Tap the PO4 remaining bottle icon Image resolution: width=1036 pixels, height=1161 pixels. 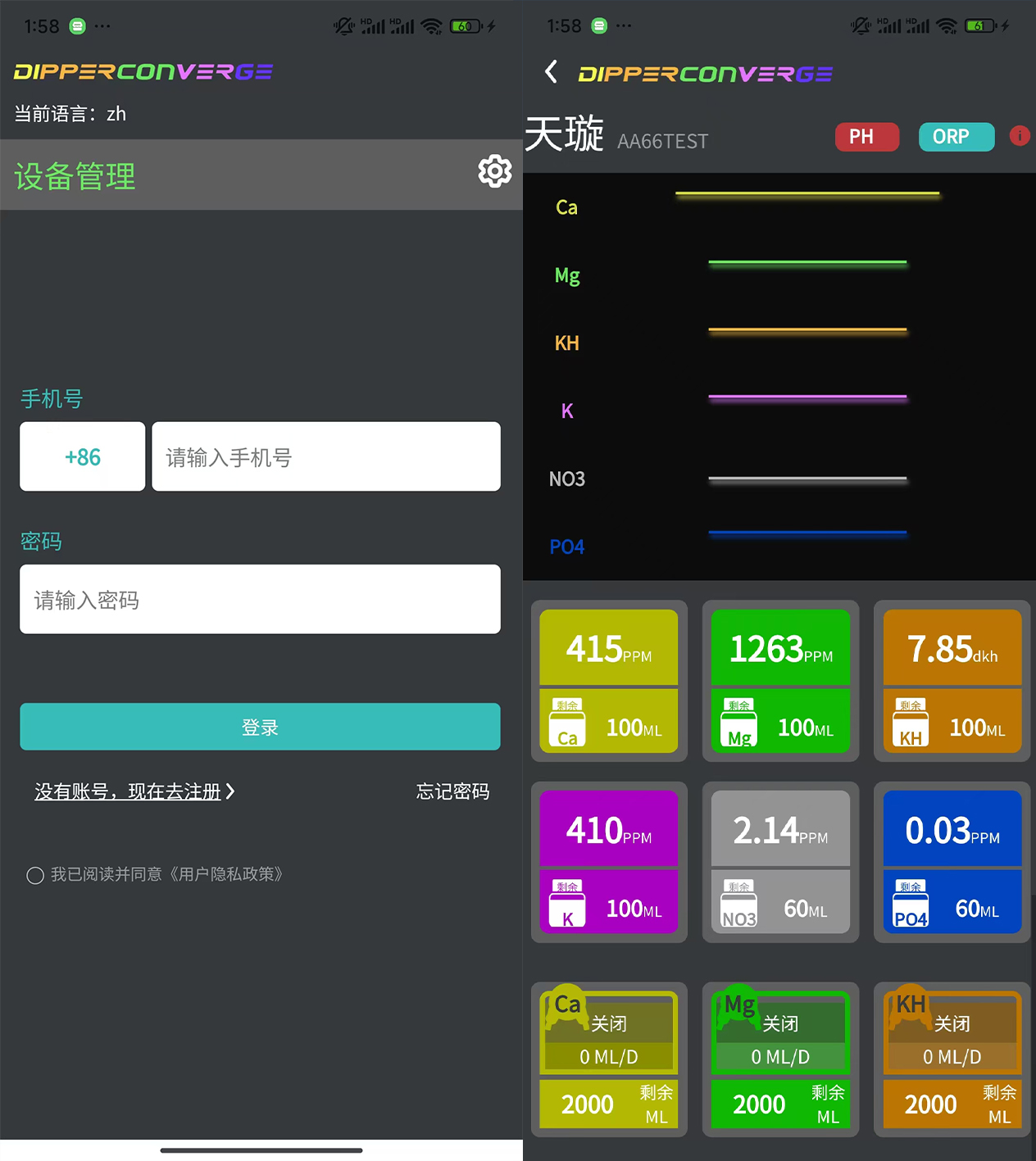click(x=910, y=905)
